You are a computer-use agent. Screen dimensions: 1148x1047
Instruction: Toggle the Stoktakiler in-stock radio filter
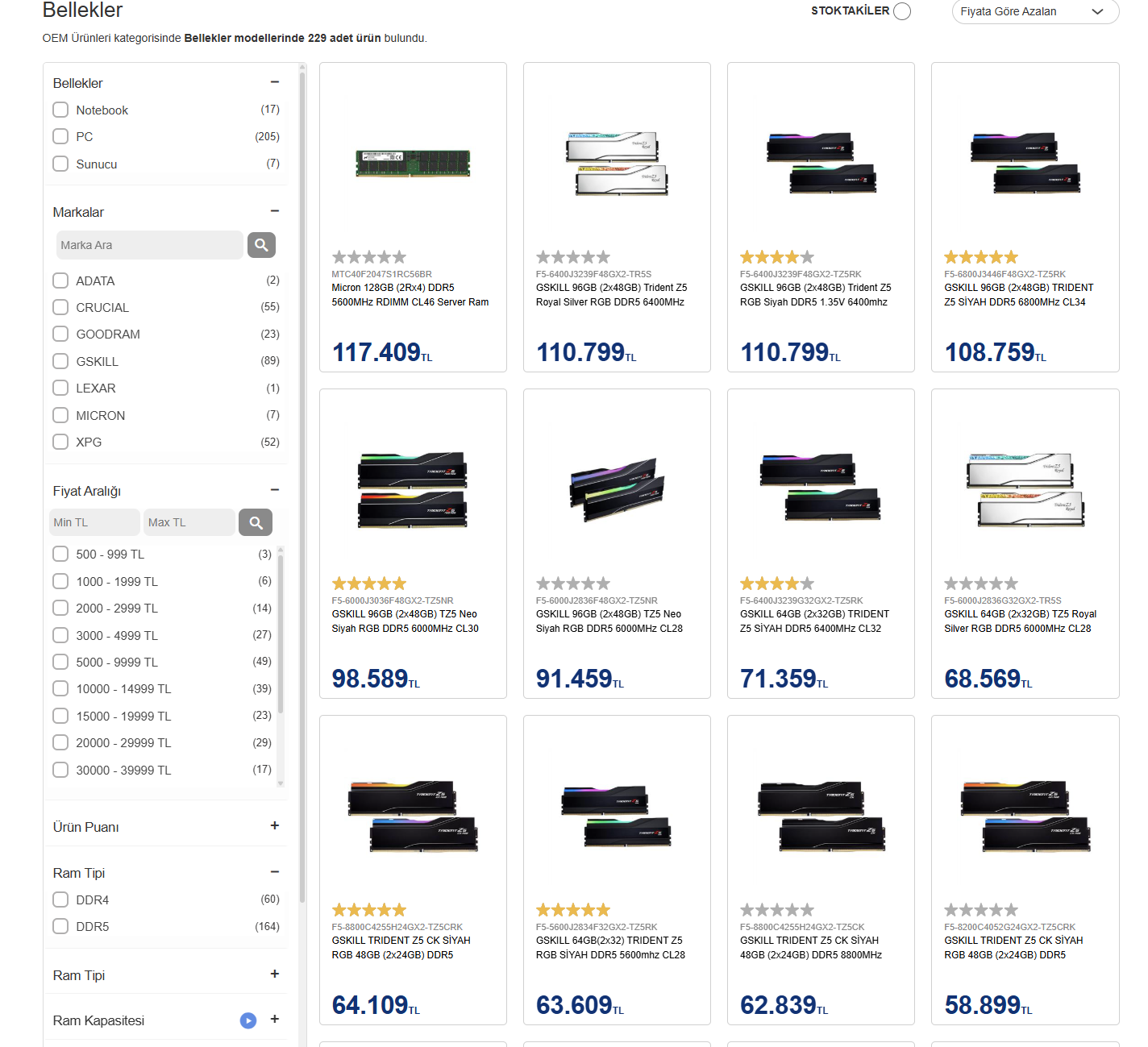click(902, 11)
